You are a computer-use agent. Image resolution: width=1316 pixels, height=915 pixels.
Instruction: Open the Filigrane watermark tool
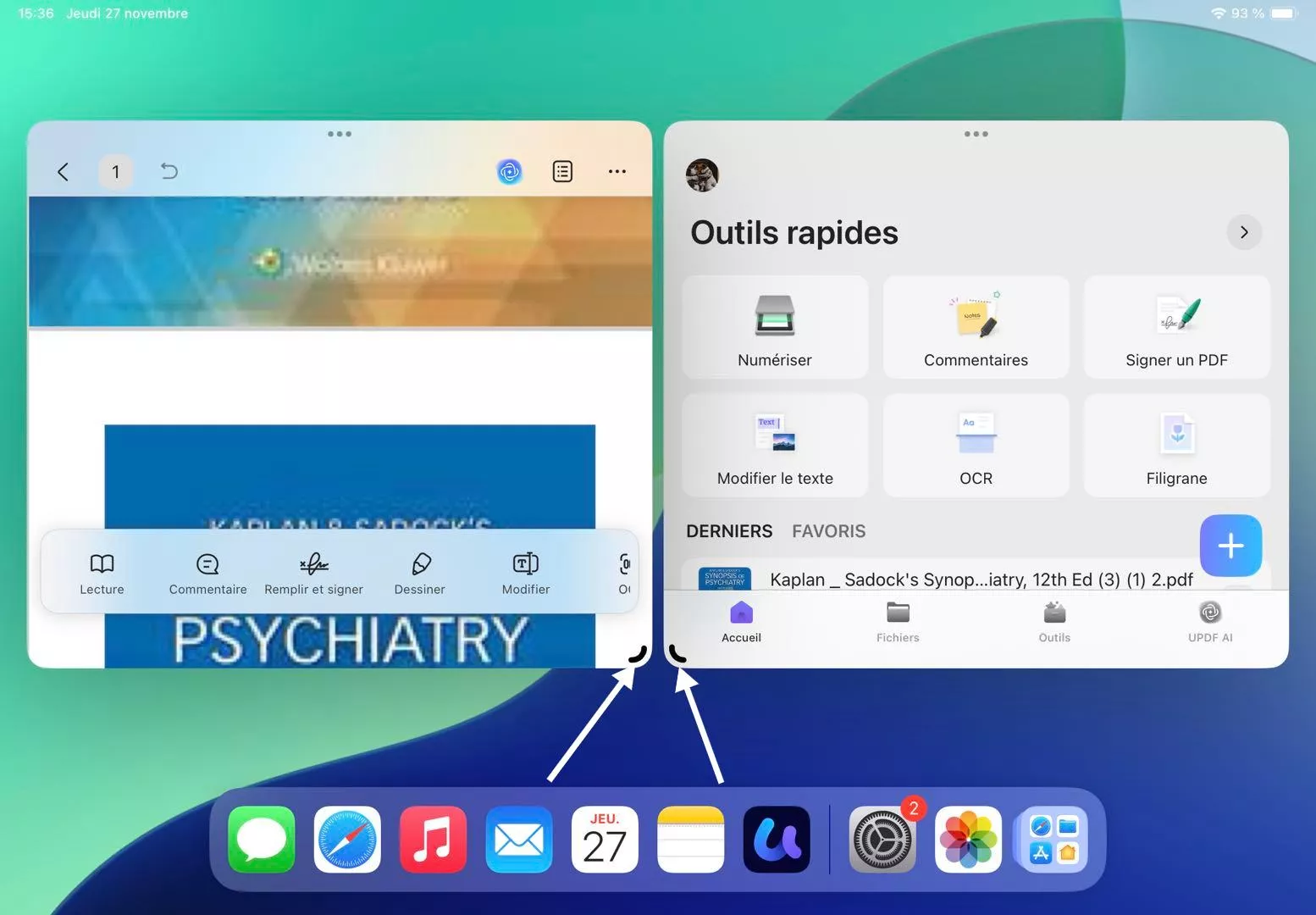click(x=1177, y=446)
